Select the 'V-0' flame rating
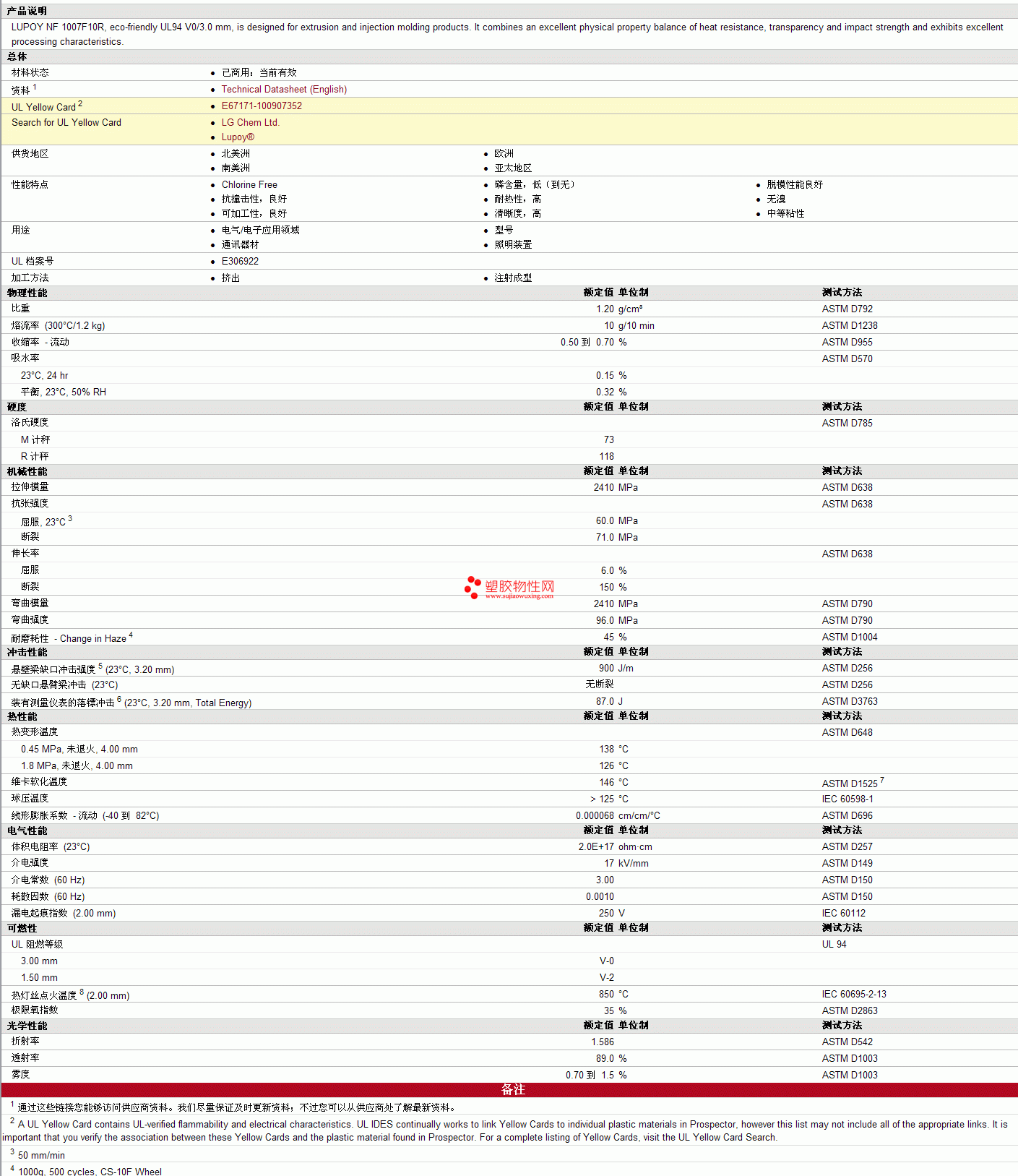 pos(607,961)
